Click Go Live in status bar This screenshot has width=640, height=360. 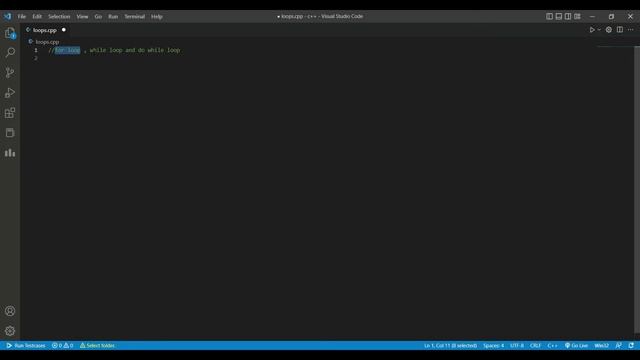click(576, 346)
